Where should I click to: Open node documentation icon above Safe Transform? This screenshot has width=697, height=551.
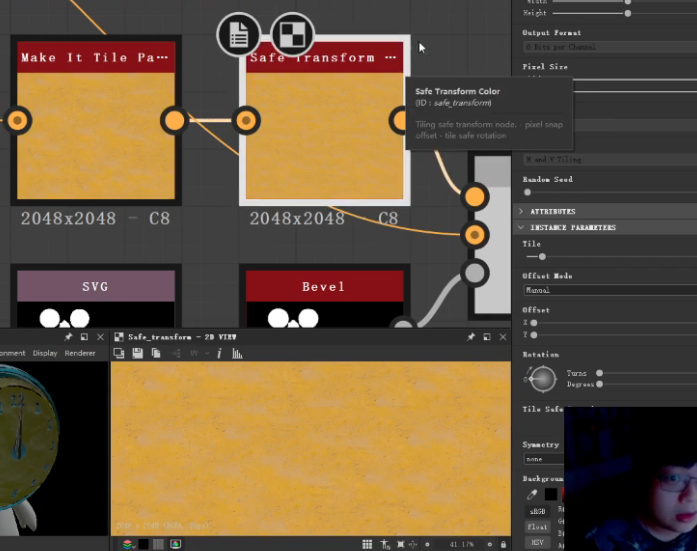tap(239, 34)
